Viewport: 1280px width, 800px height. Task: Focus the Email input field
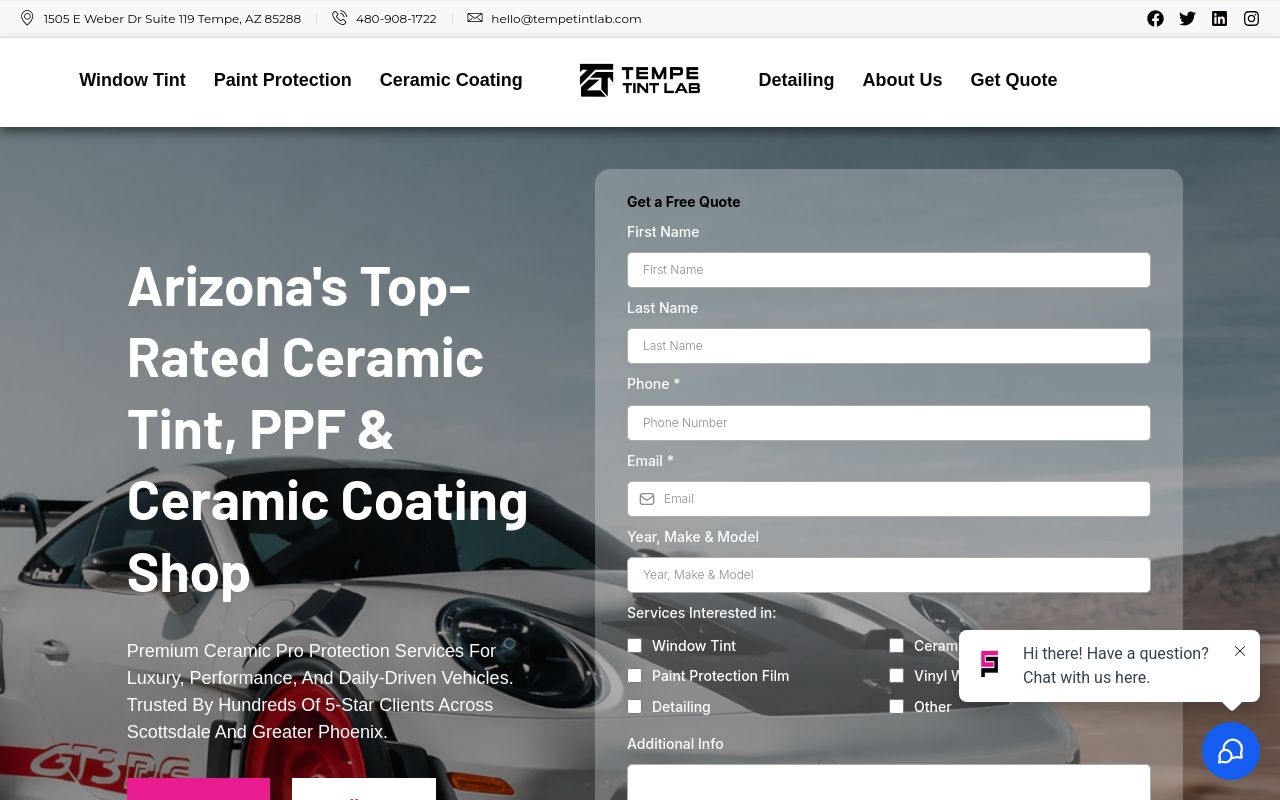(x=888, y=499)
